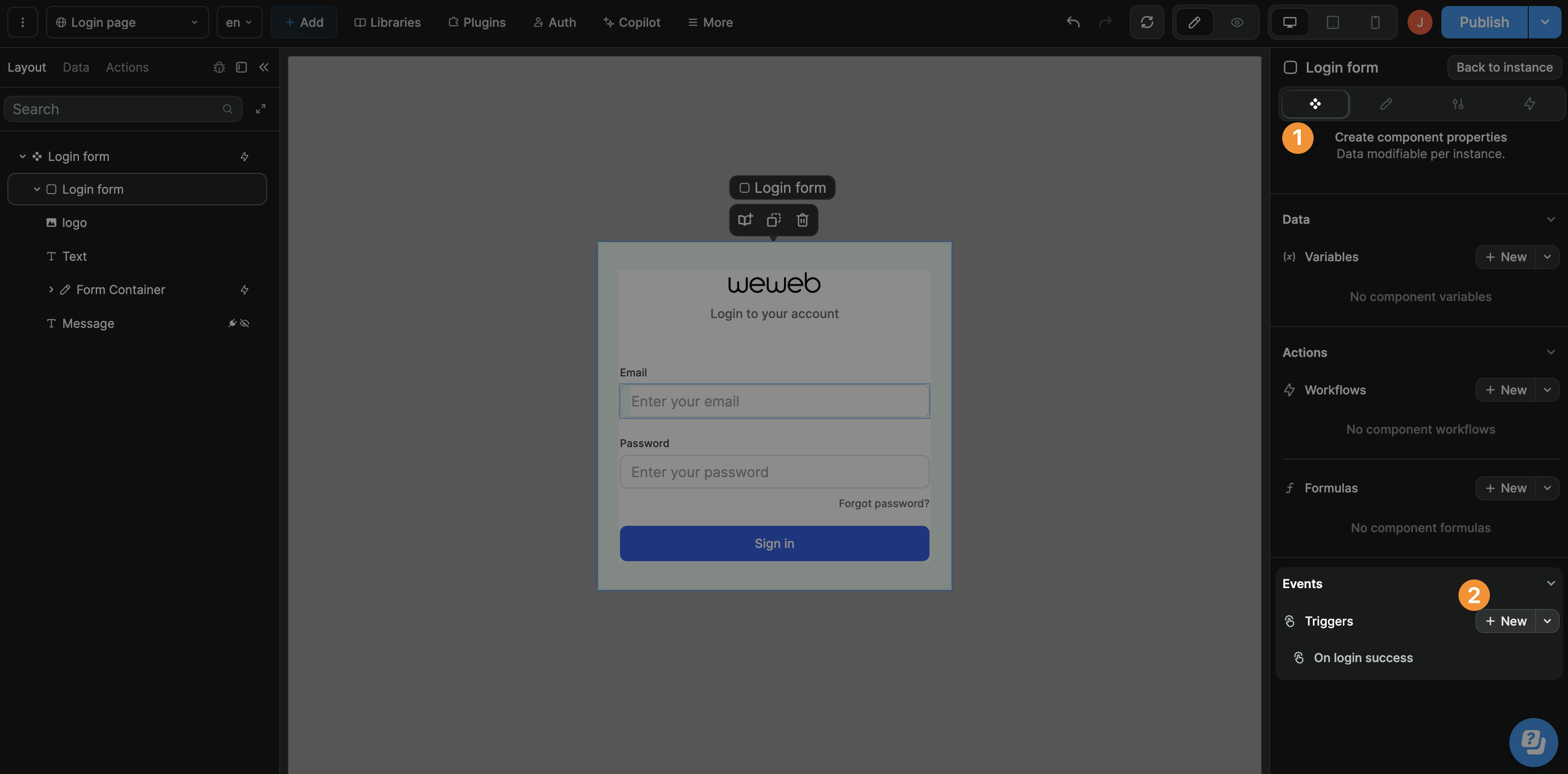The height and width of the screenshot is (774, 1568).
Task: Open the language selector showing 'en'
Action: (x=239, y=22)
